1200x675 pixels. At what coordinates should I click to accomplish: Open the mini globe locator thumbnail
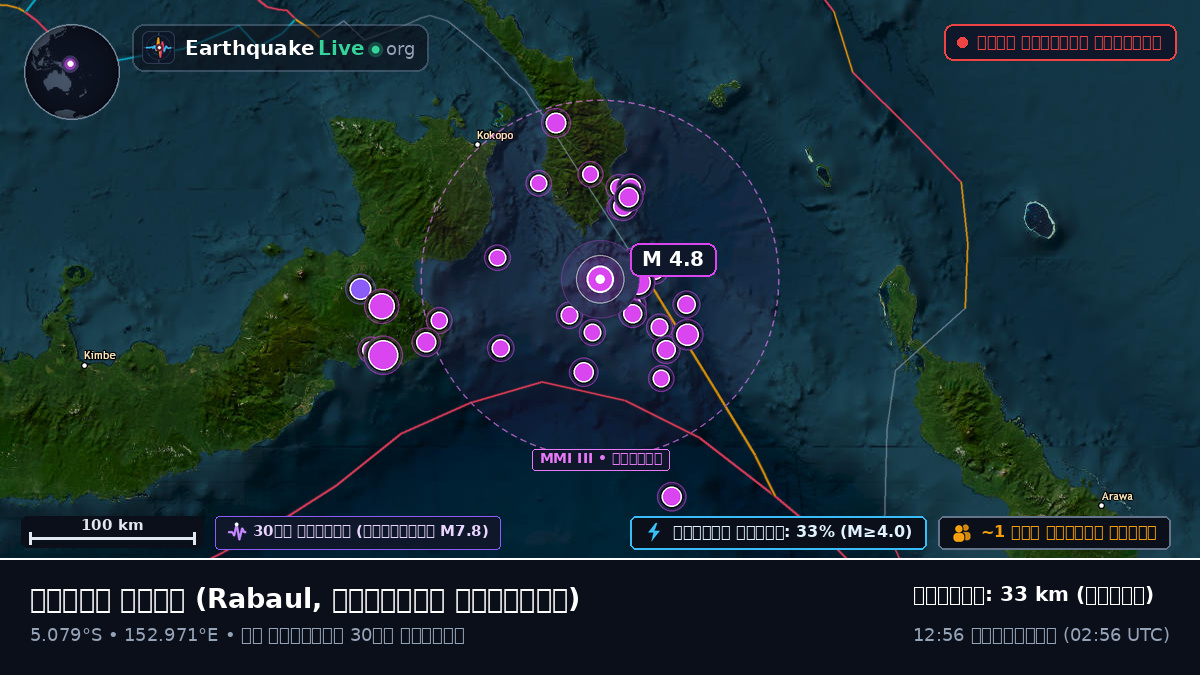click(x=72, y=72)
